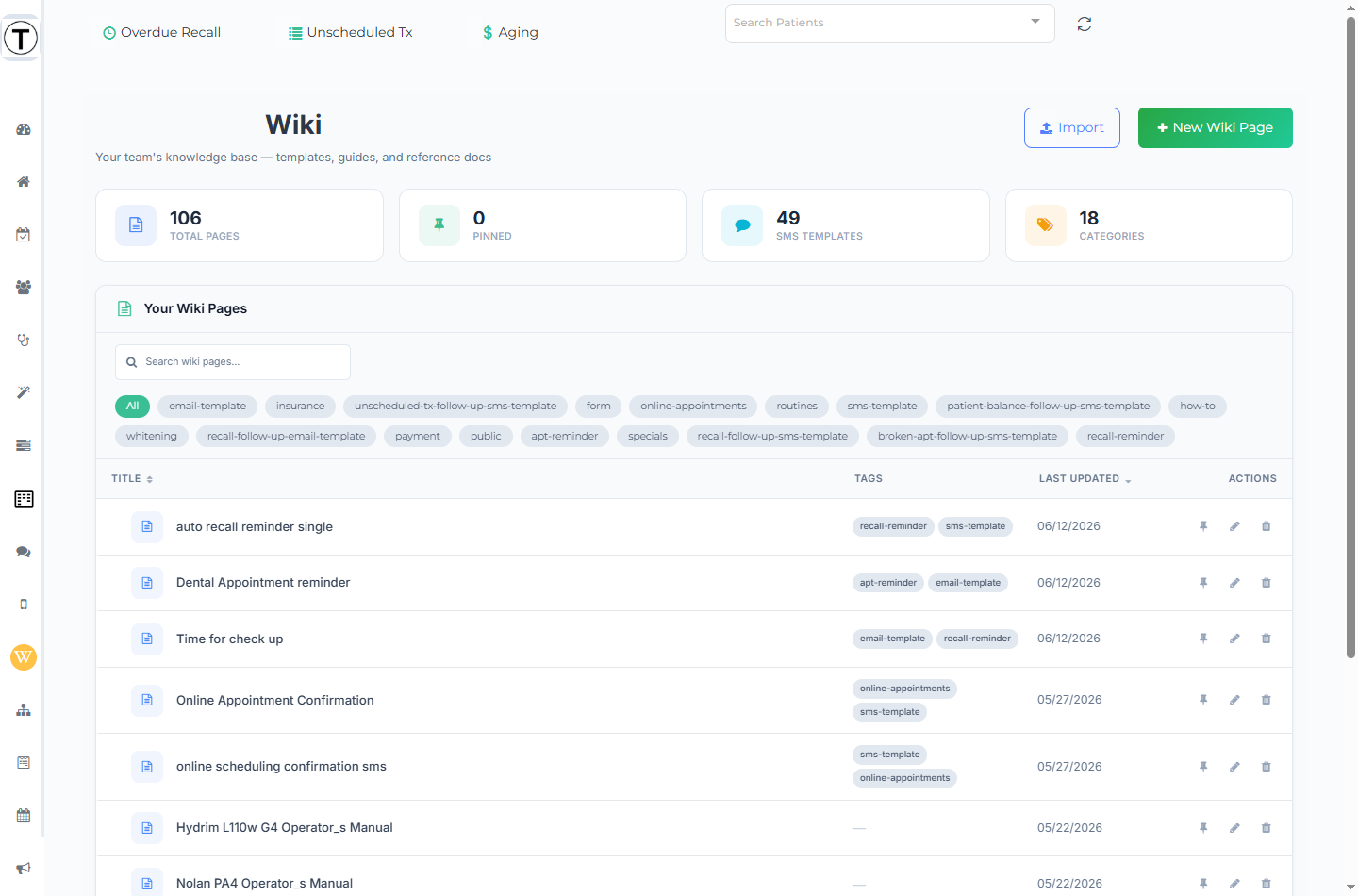Sort table by Title column
The image size is (1358, 896).
click(x=132, y=479)
